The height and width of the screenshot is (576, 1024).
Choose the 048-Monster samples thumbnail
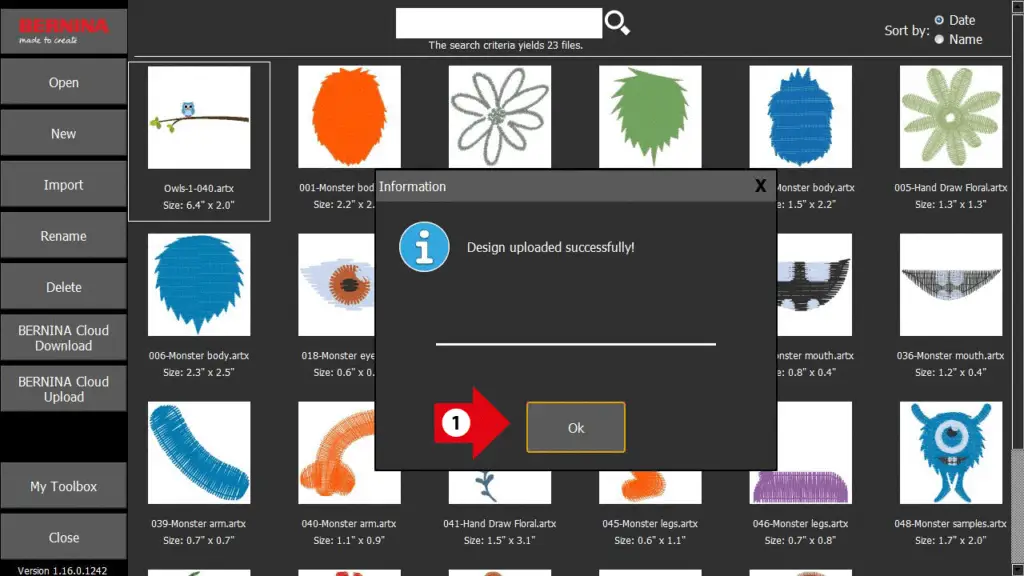[x=950, y=453]
